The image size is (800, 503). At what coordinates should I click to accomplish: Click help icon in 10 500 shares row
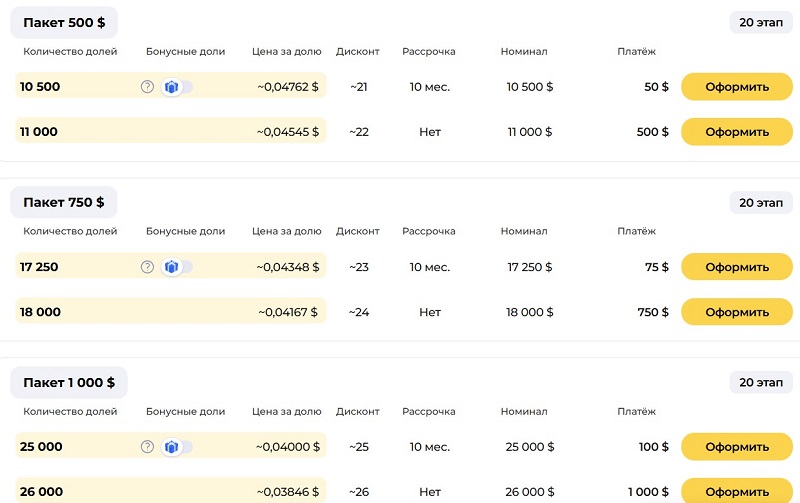click(x=147, y=87)
